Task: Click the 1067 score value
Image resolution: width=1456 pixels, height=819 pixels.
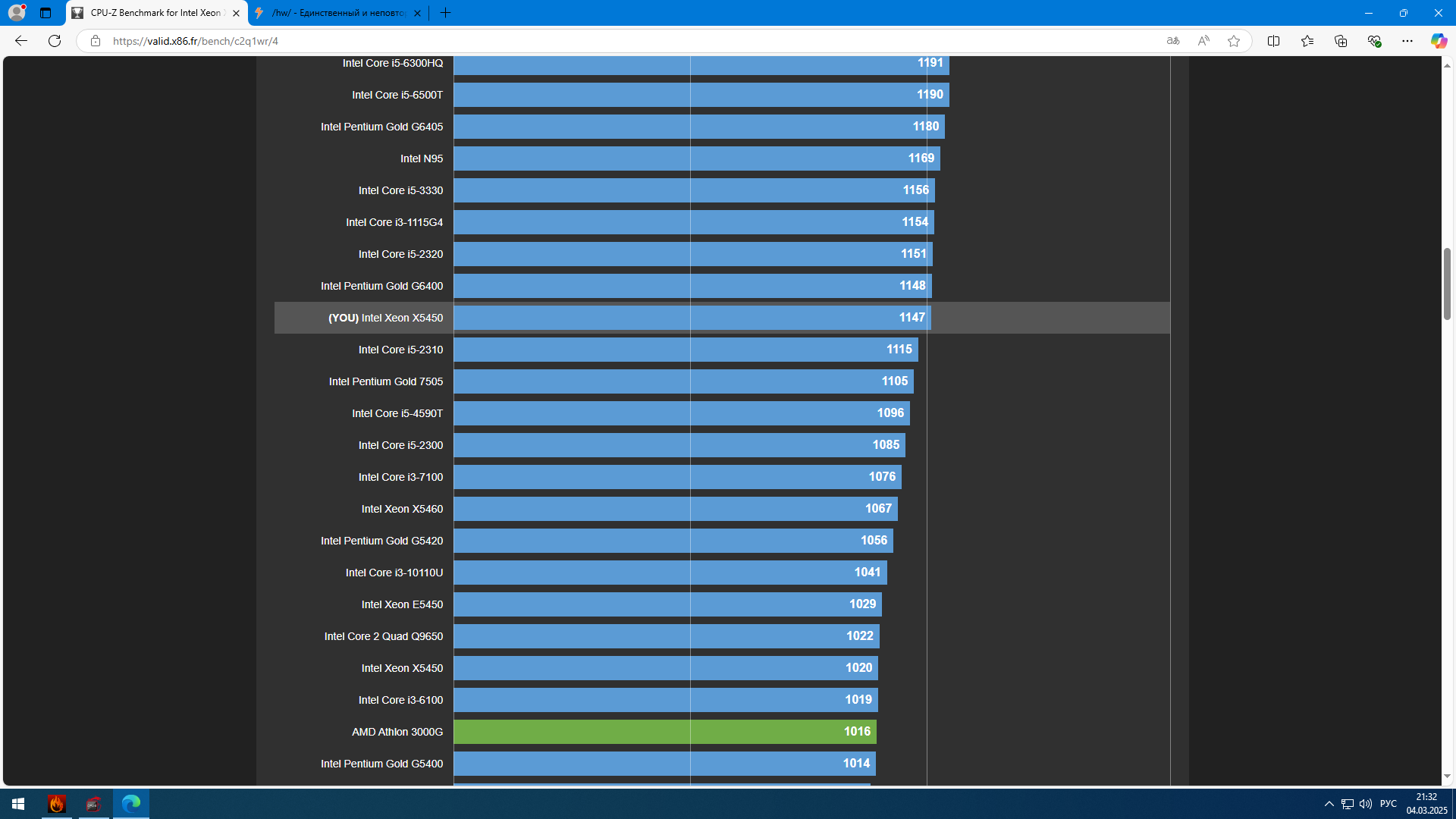Action: click(x=878, y=509)
